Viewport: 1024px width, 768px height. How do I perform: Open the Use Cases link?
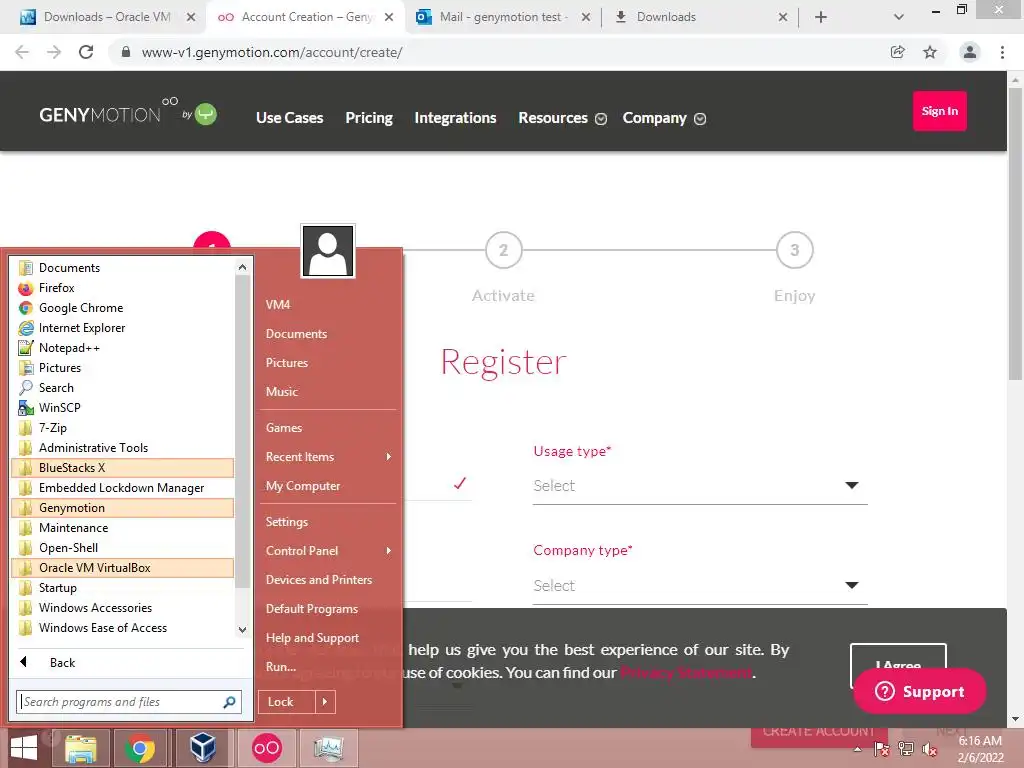pos(289,118)
